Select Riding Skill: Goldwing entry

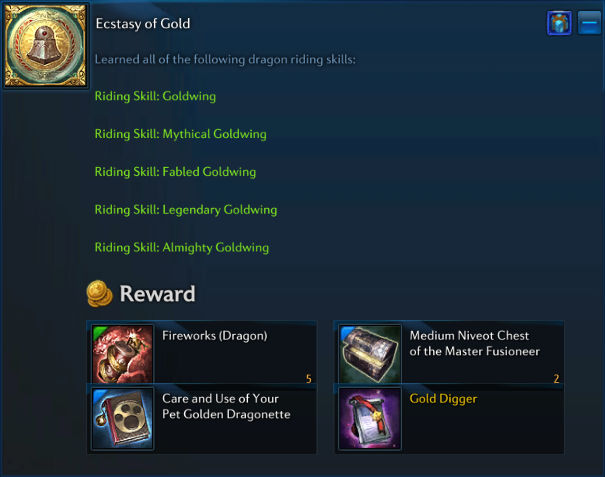(x=155, y=96)
